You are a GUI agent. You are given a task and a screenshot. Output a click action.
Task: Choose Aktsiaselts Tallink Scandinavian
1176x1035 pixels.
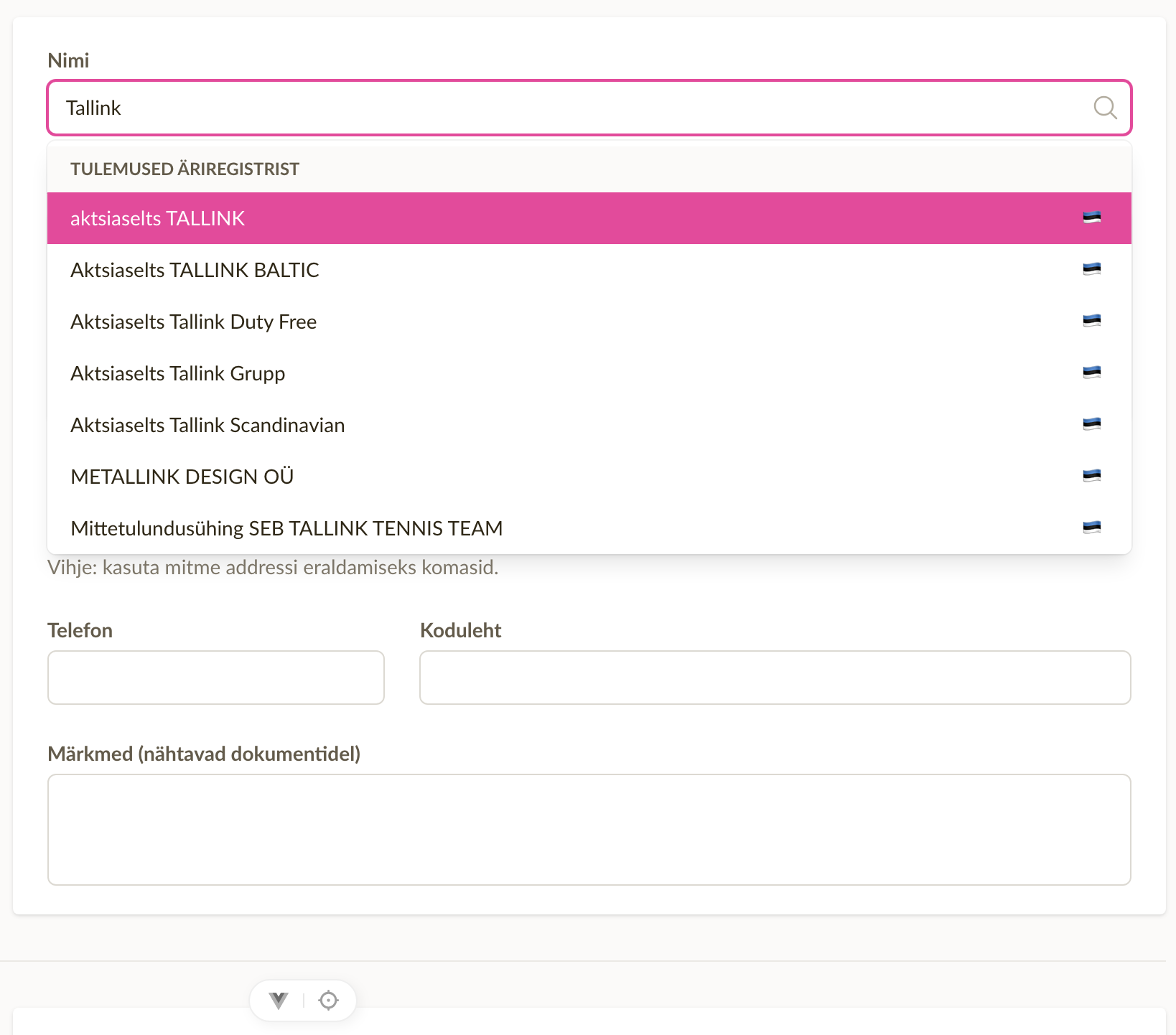click(589, 425)
